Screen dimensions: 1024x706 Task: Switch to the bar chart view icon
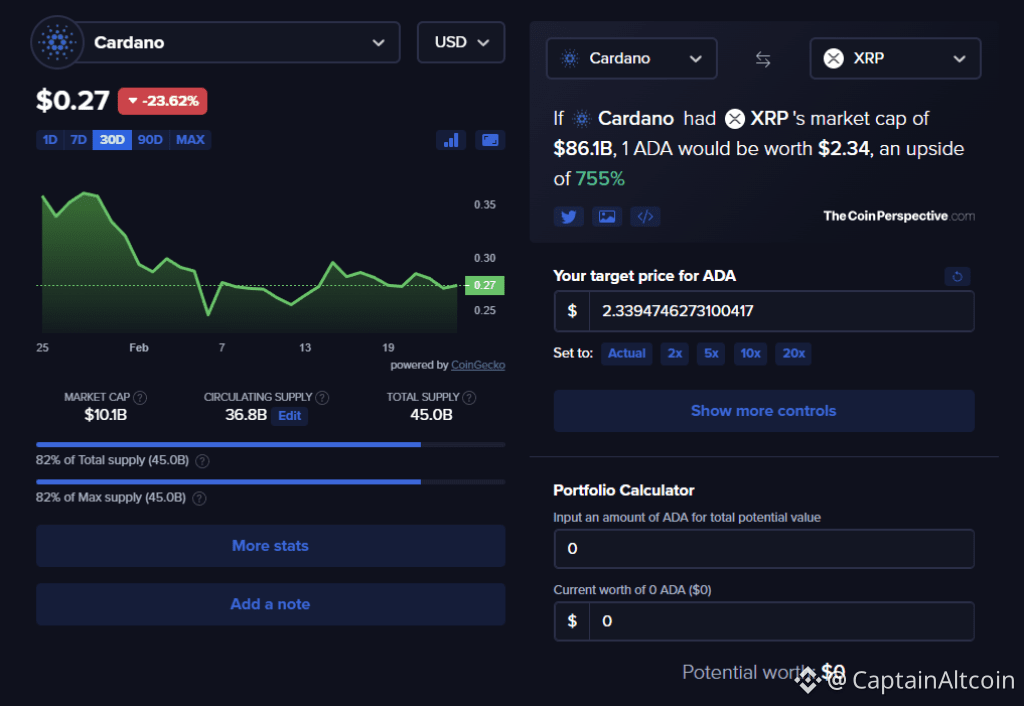[451, 140]
